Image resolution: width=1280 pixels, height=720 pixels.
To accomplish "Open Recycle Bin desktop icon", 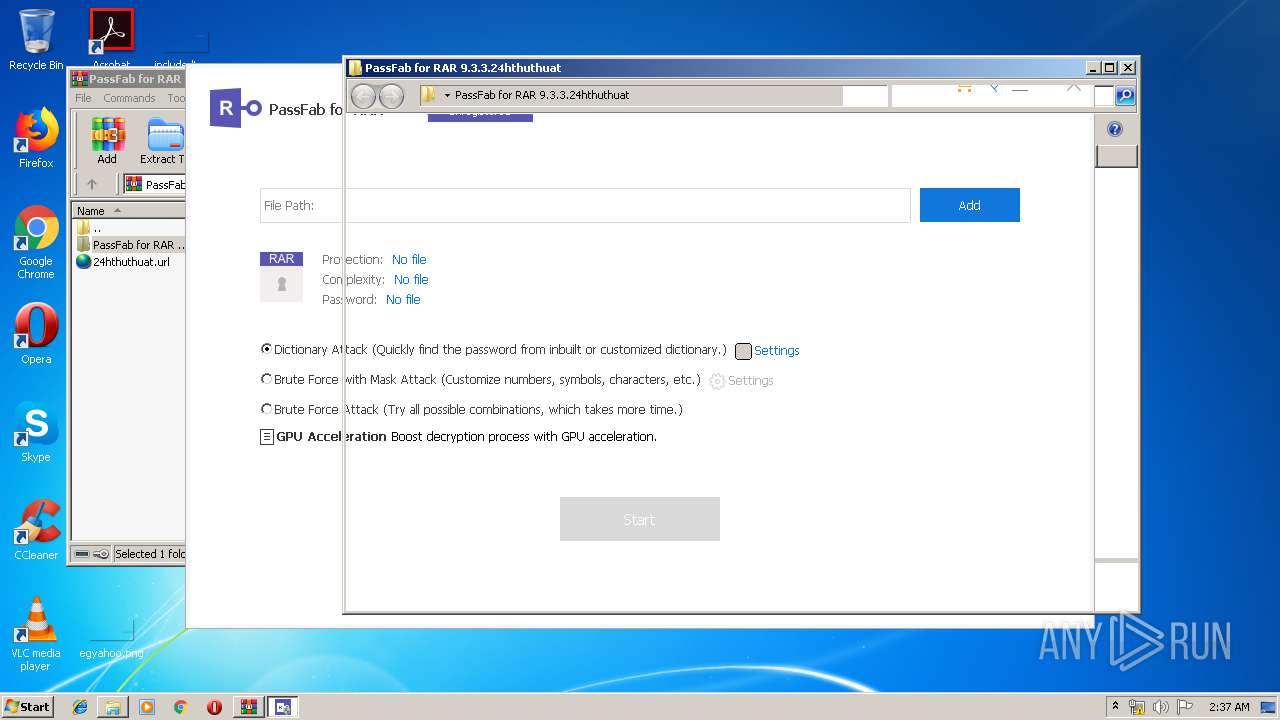I will pyautogui.click(x=36, y=40).
